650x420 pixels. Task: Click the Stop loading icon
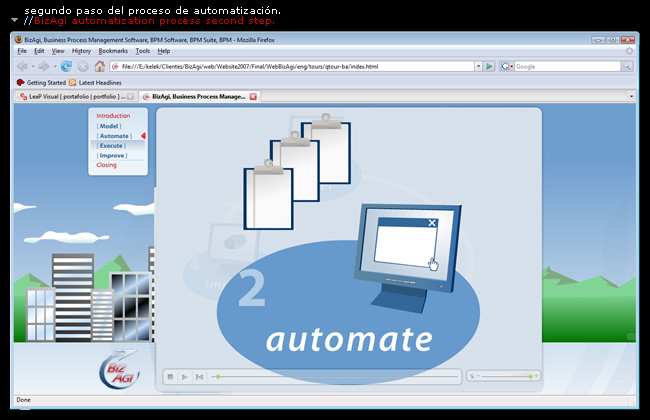(x=83, y=66)
